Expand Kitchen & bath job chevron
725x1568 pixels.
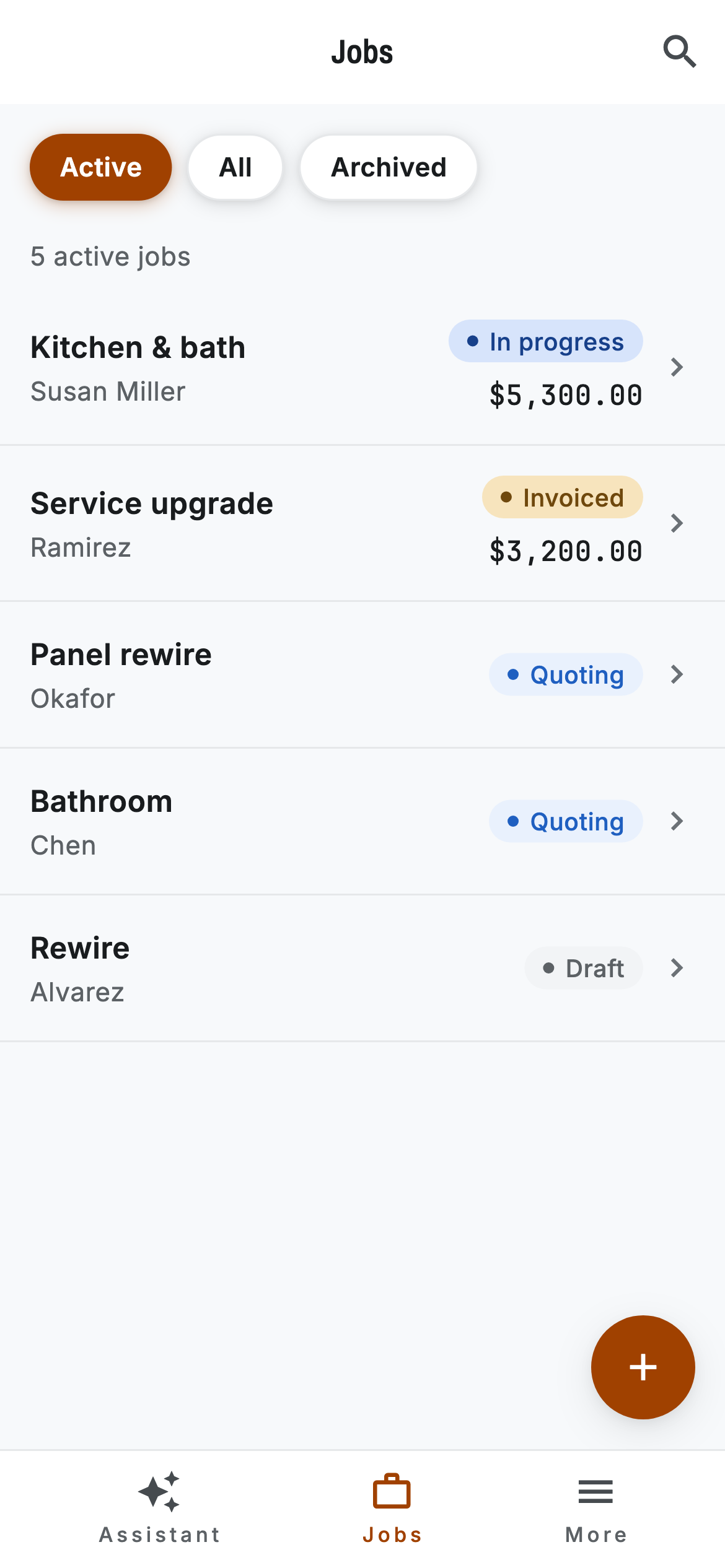point(677,367)
